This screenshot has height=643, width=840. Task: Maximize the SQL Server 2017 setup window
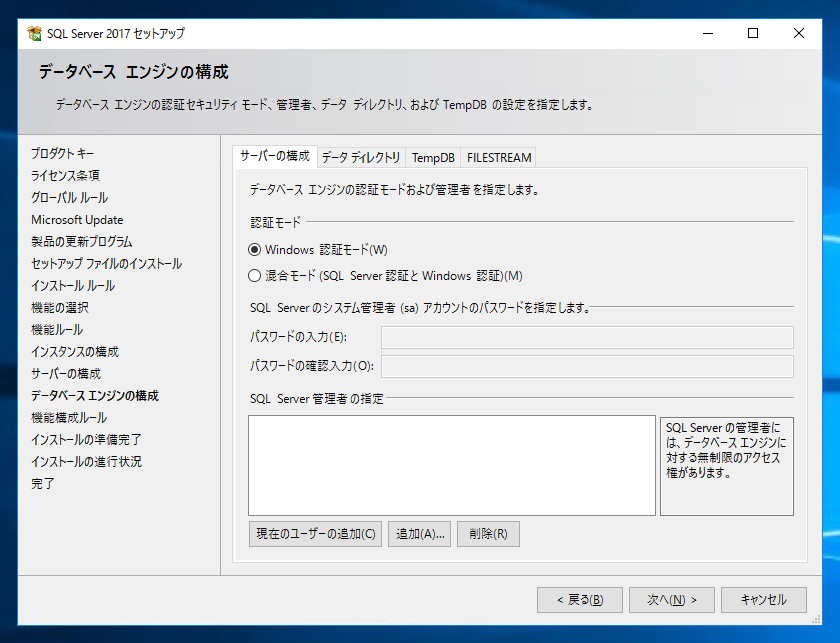pos(753,33)
